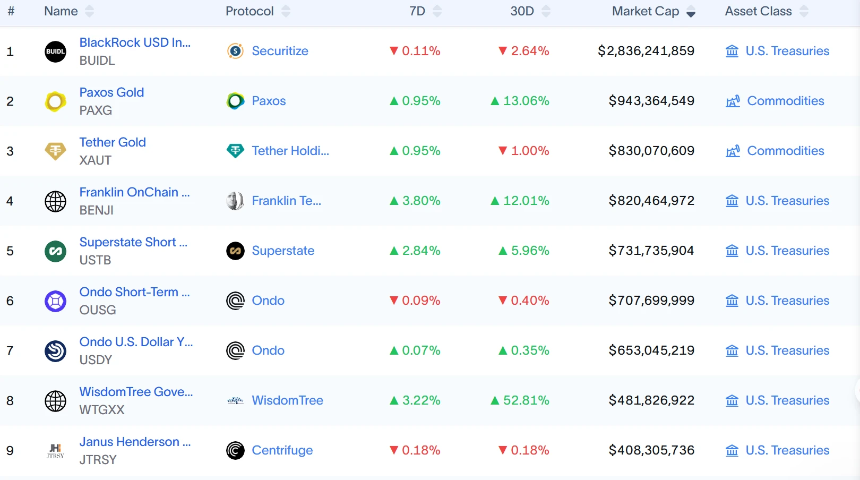This screenshot has width=860, height=480.
Task: Sort by the Name column header
Action: click(x=61, y=12)
